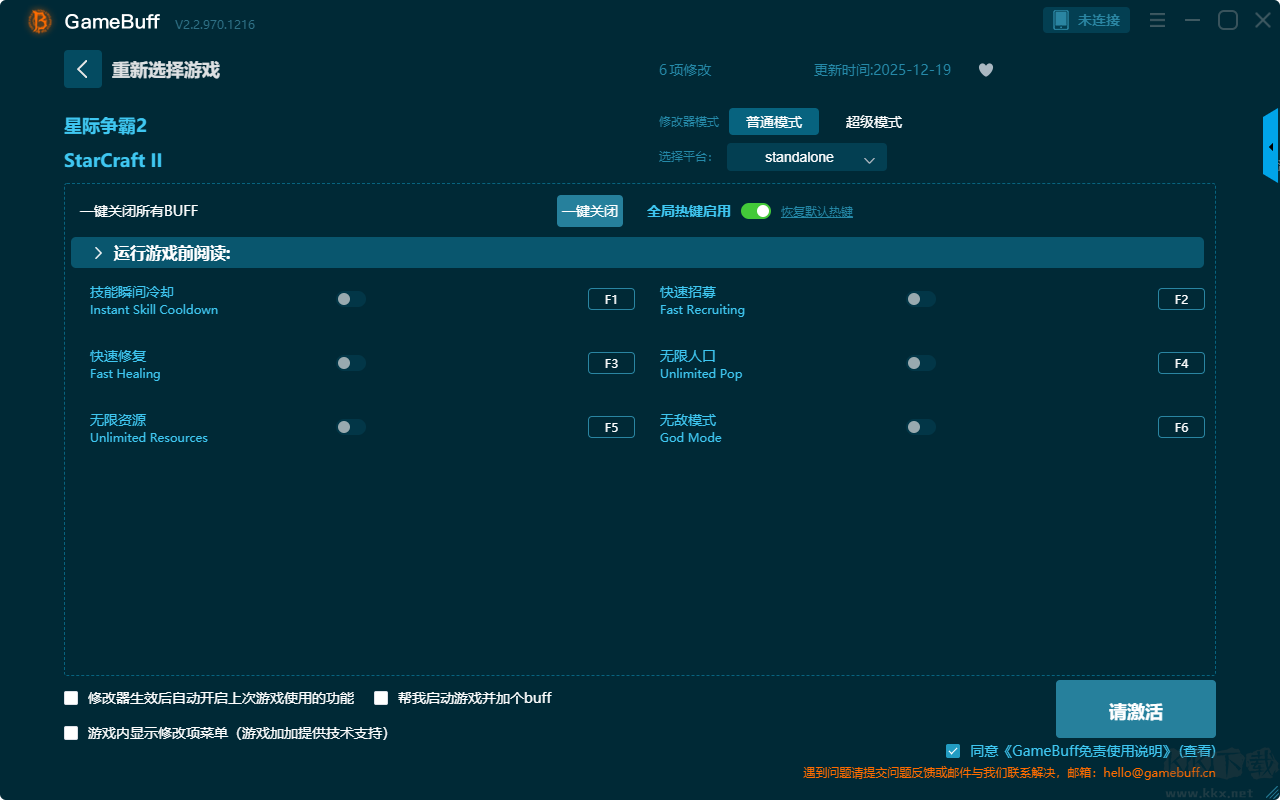
Task: Check the in-game menu display checkbox
Action: click(x=71, y=733)
